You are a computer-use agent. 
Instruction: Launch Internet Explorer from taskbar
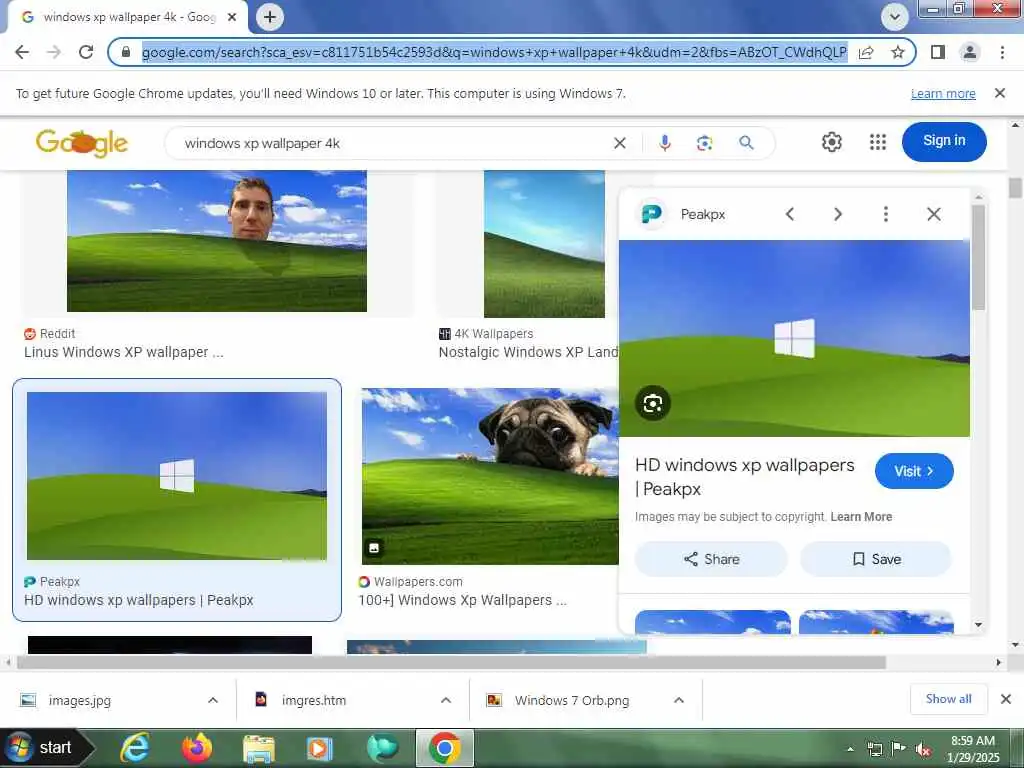(x=136, y=748)
